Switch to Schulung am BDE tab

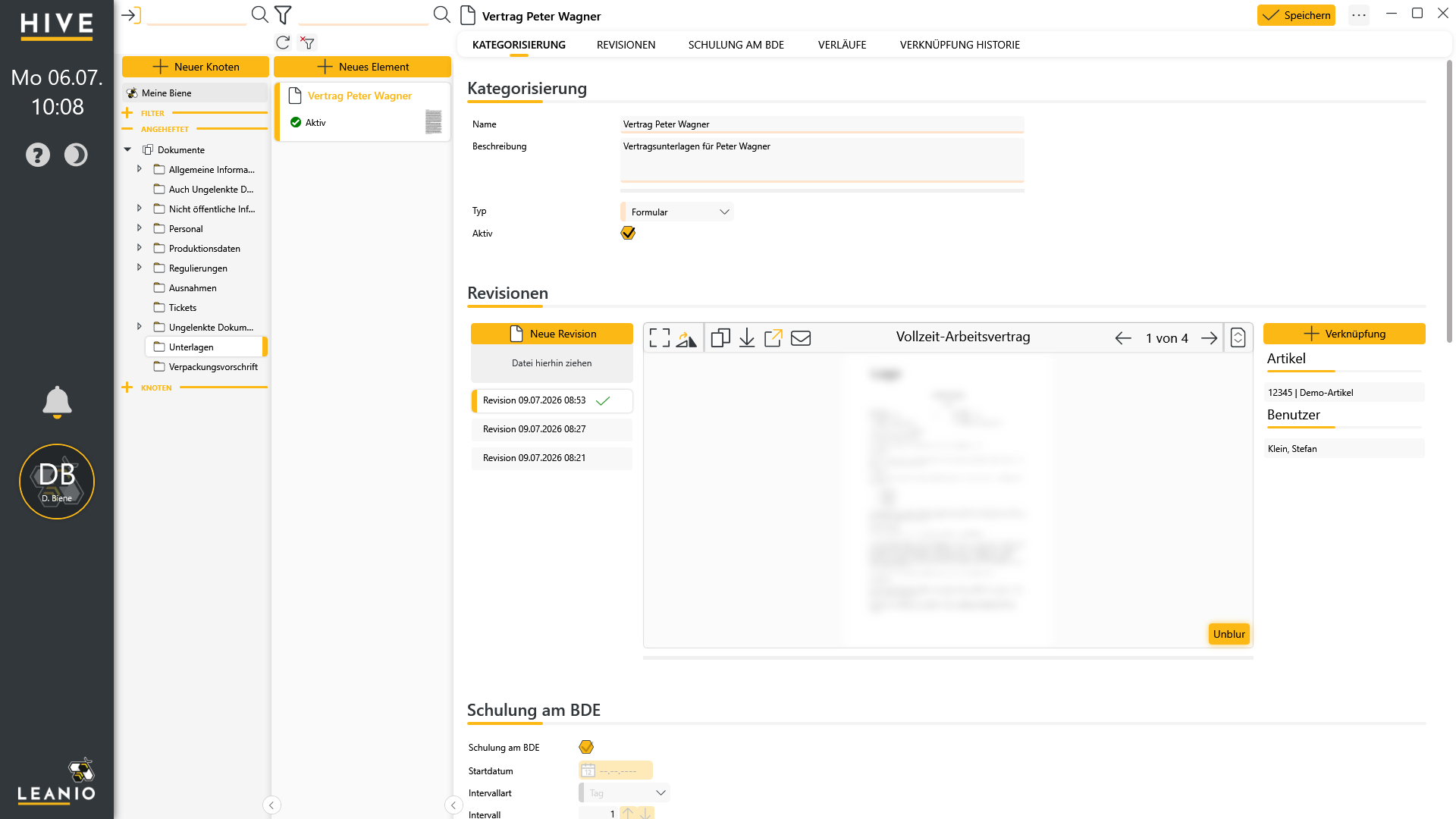coord(736,45)
